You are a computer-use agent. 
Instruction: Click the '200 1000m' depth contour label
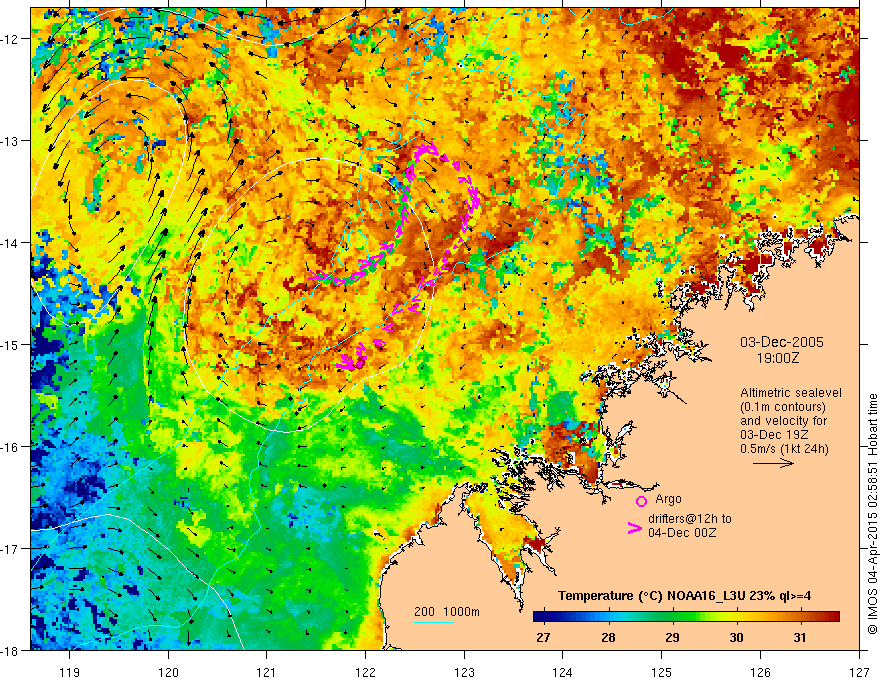447,612
